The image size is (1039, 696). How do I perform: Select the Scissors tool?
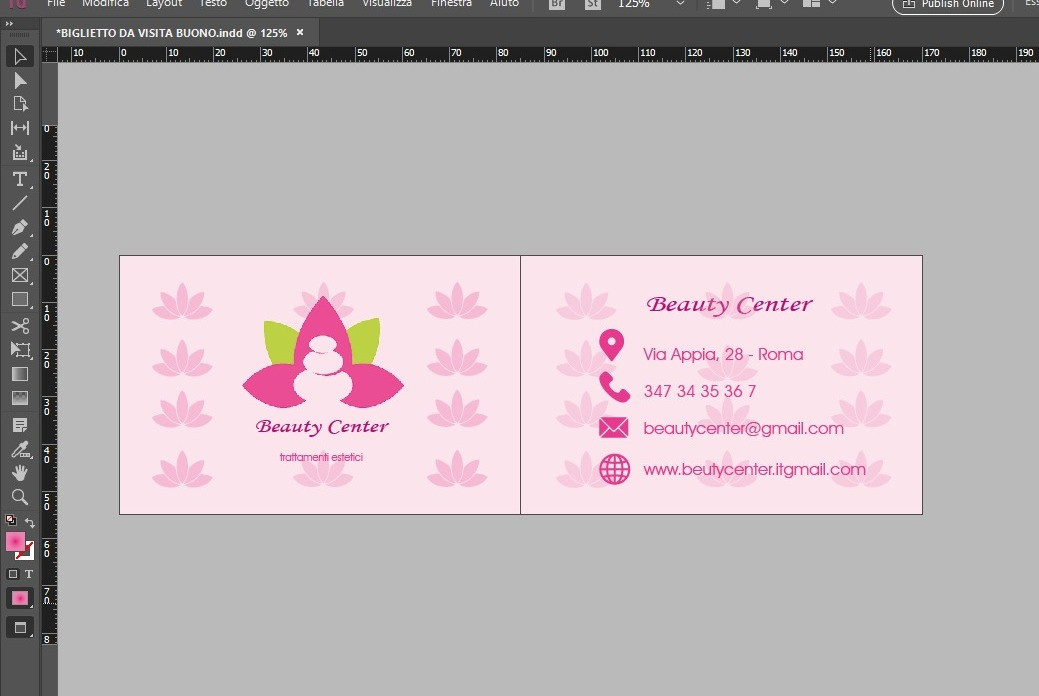point(20,325)
